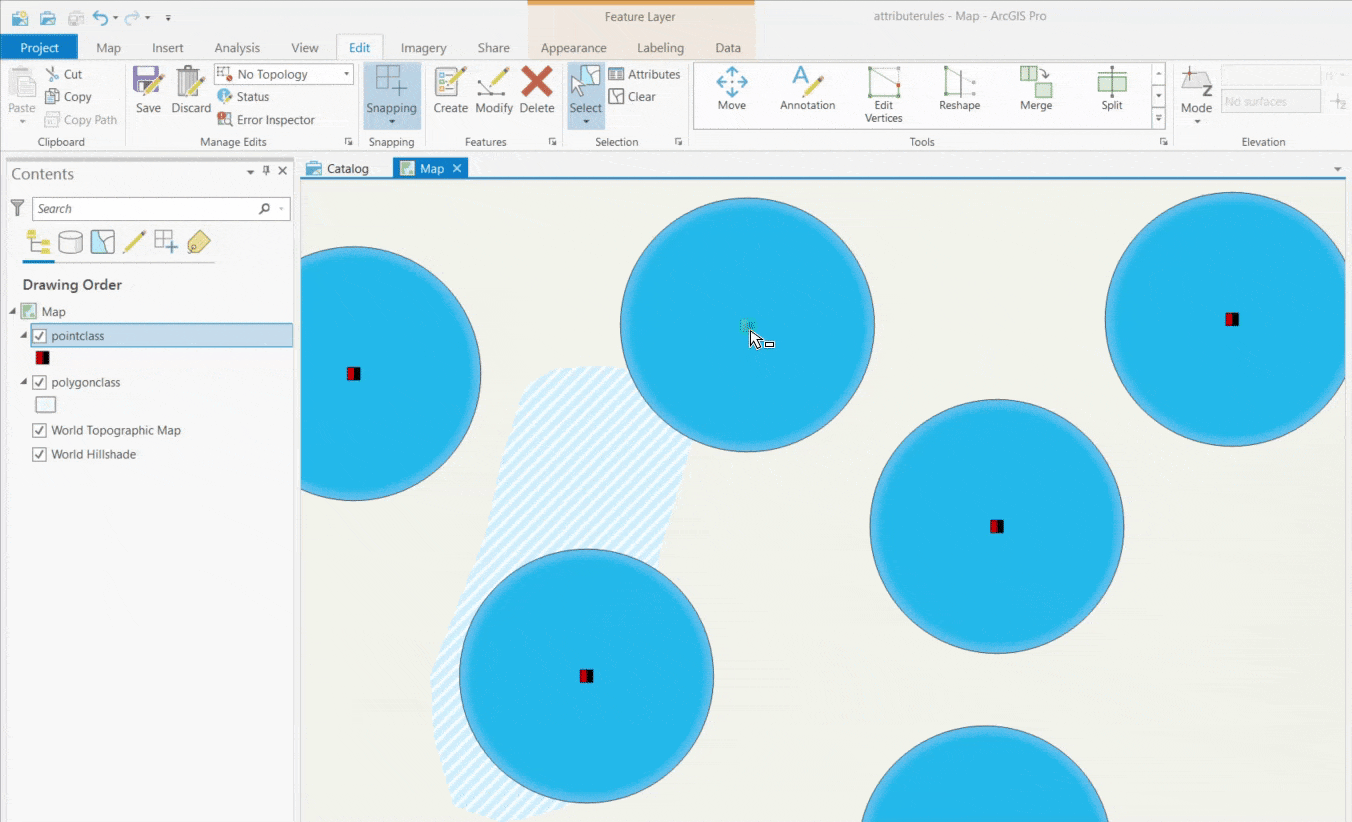
Task: Click the Copy button in Clipboard group
Action: coord(68,97)
